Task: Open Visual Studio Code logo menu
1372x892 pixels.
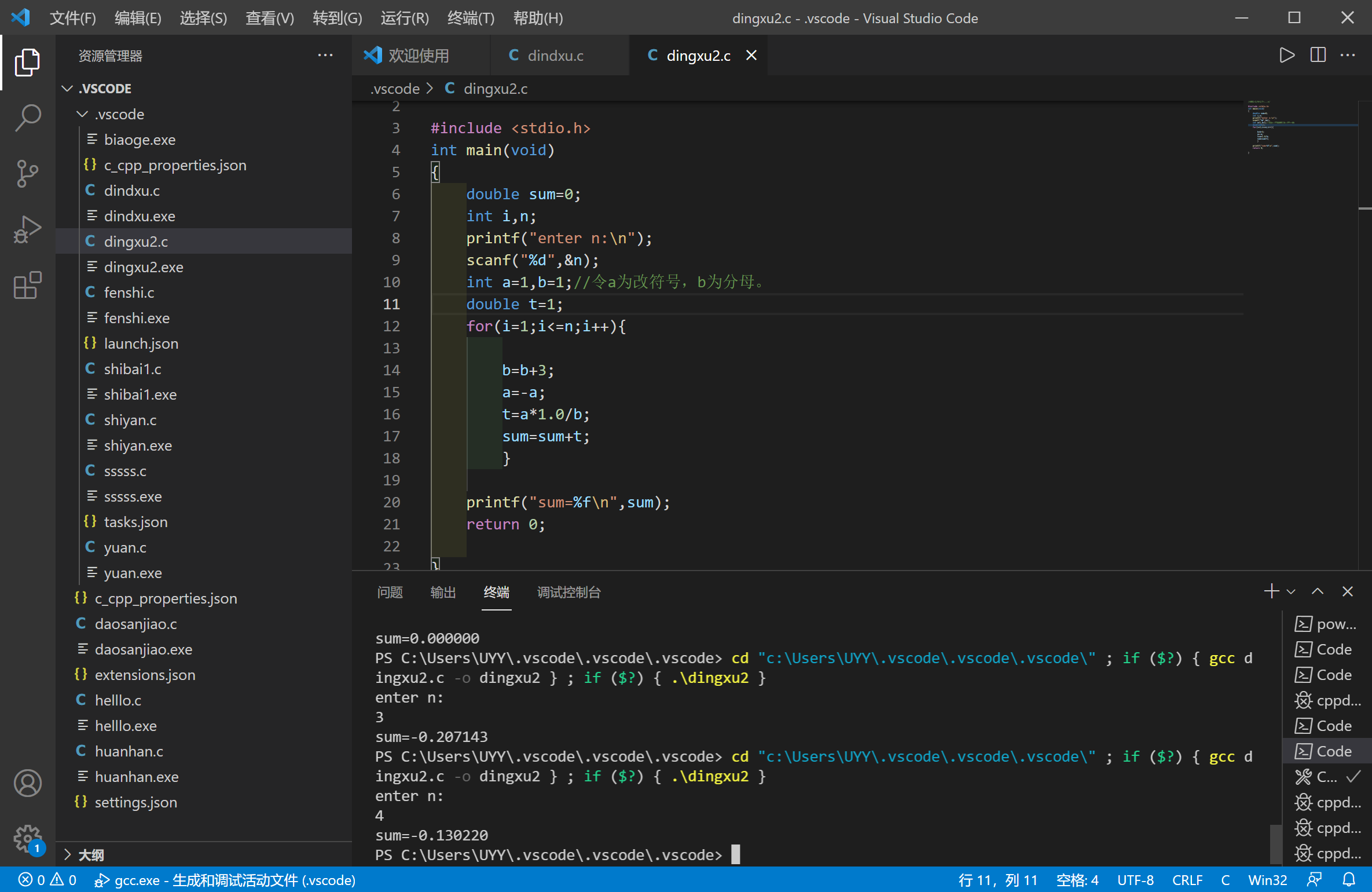Action: tap(21, 17)
